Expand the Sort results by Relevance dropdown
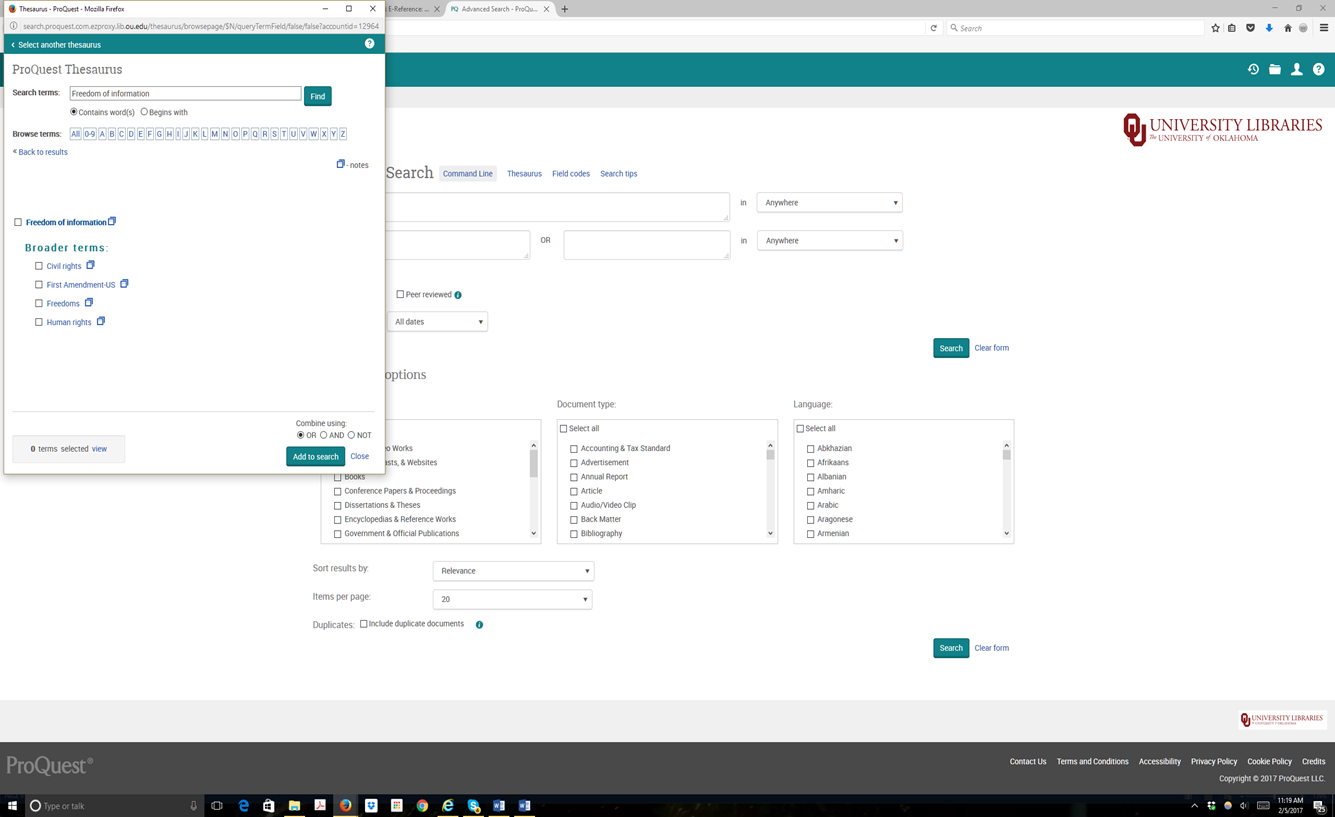The height and width of the screenshot is (817, 1335). click(513, 571)
